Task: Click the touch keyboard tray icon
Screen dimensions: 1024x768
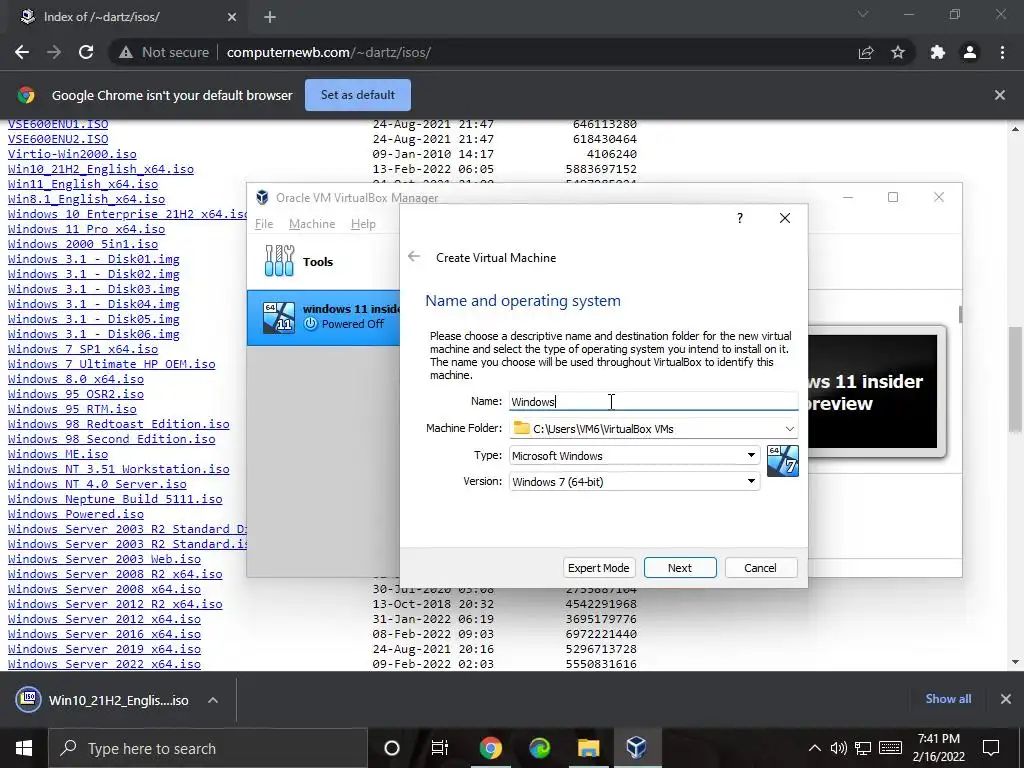Action: [891, 748]
